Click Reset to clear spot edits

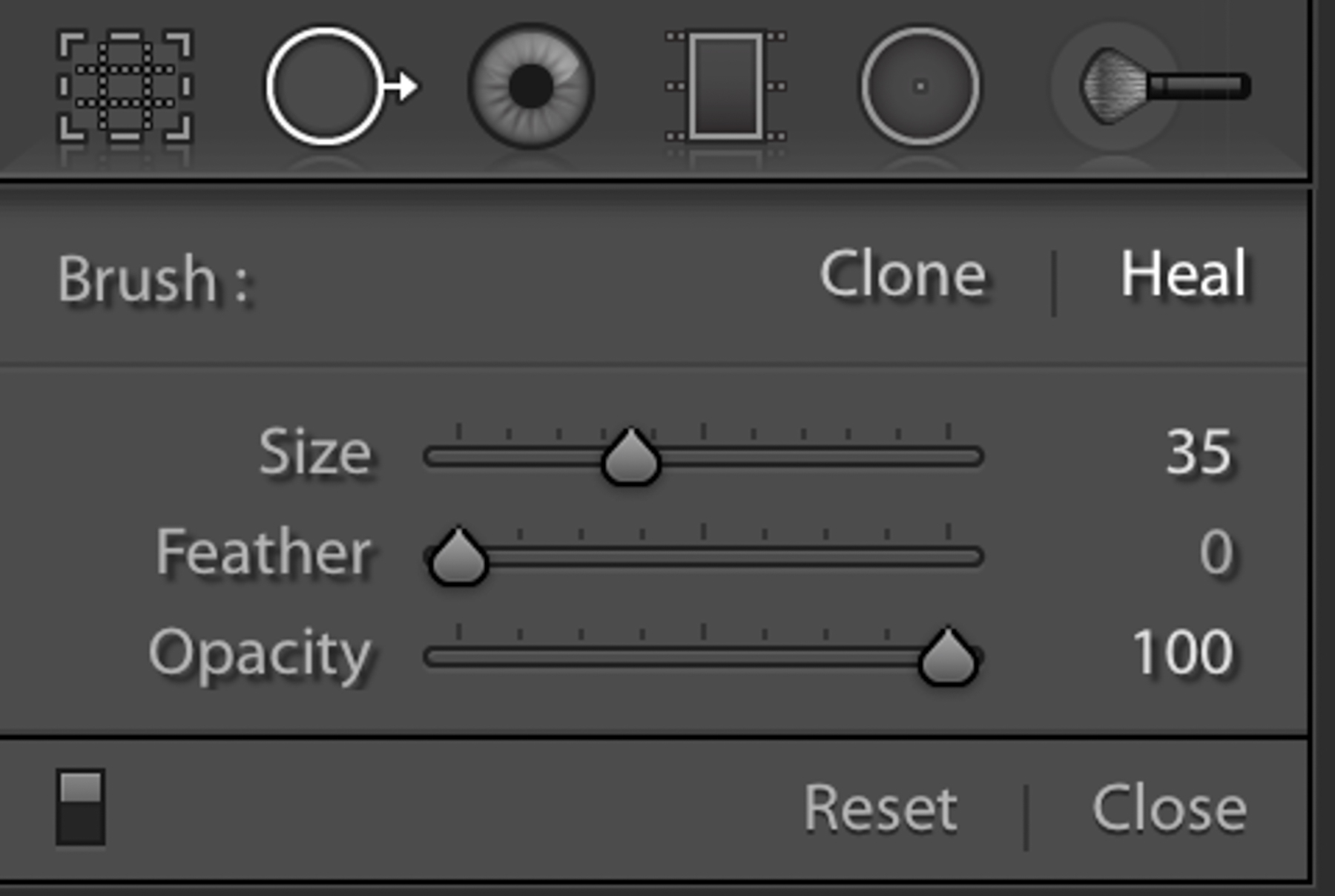880,808
